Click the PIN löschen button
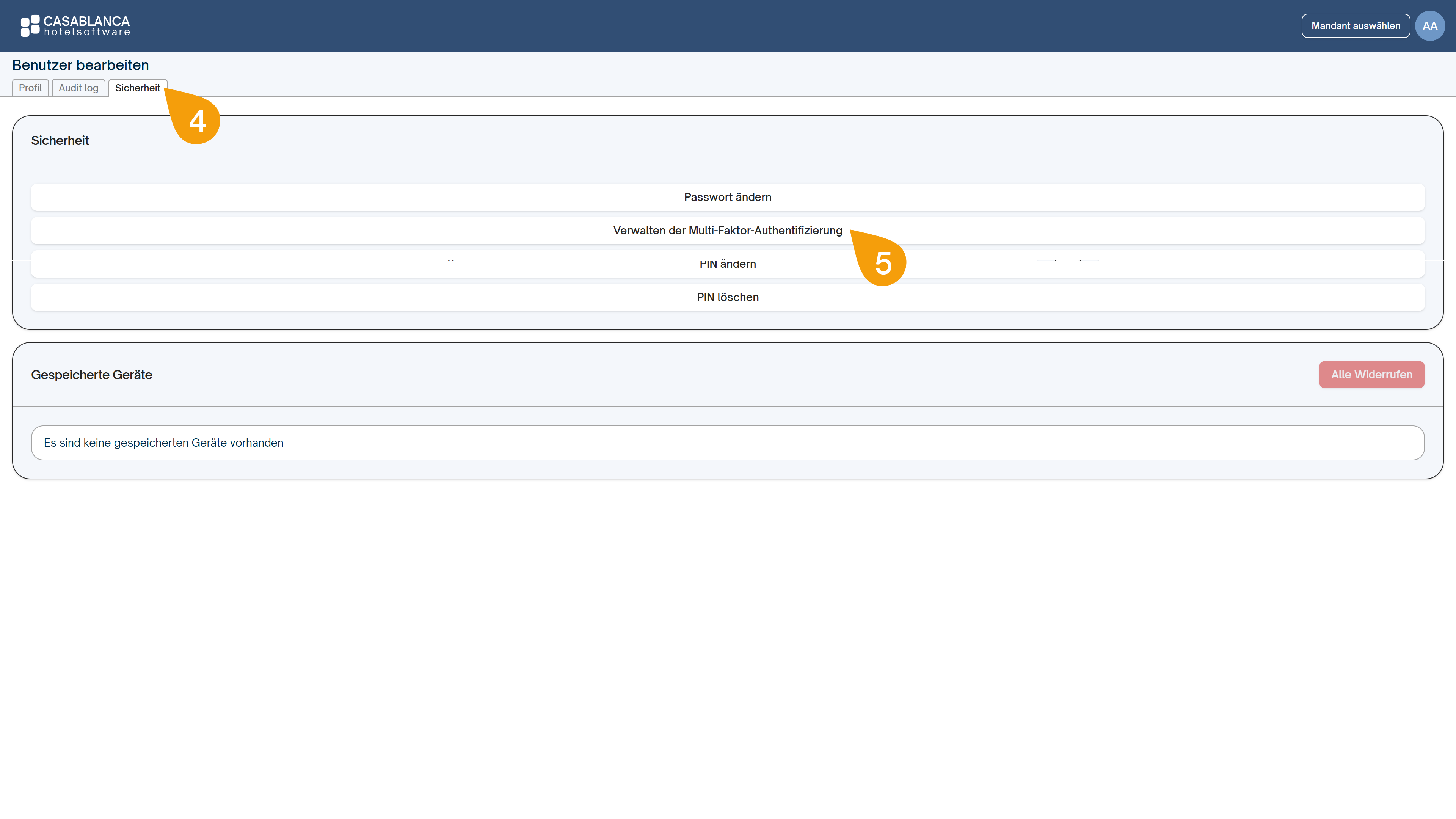This screenshot has width=1456, height=819. coord(728,297)
